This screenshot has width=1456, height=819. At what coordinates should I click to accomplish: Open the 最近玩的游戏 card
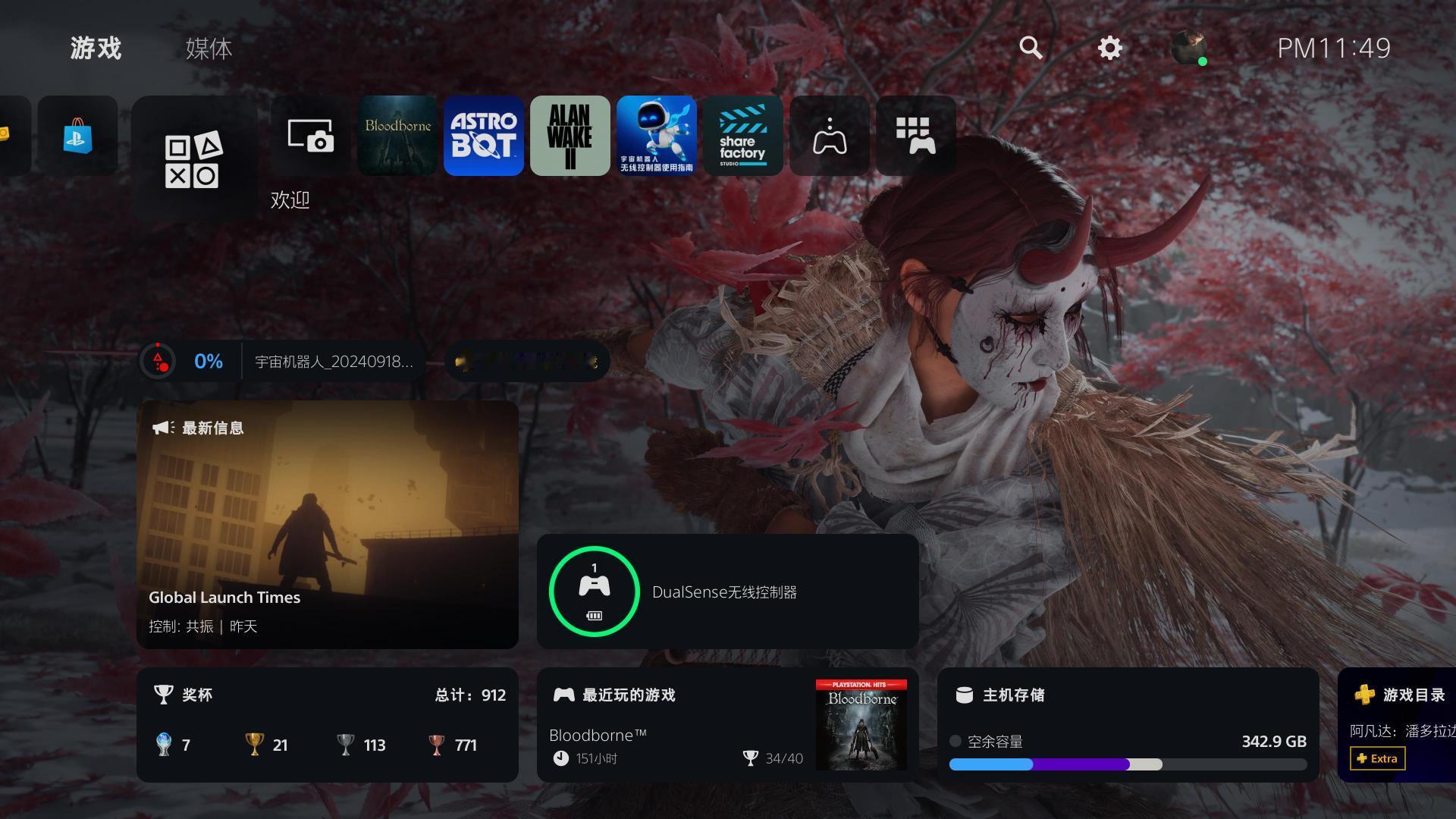pos(728,725)
